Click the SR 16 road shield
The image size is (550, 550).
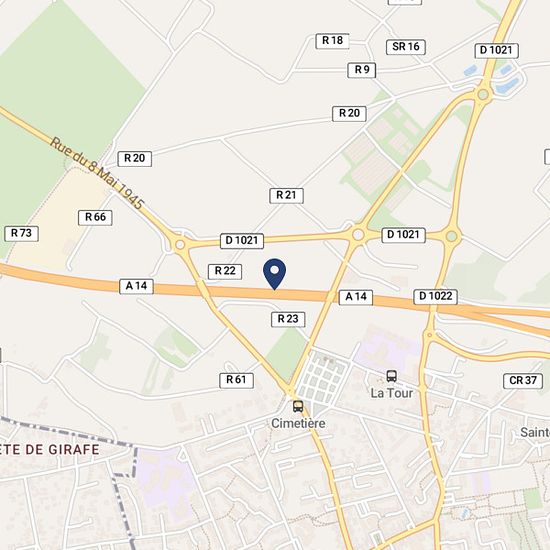(406, 47)
